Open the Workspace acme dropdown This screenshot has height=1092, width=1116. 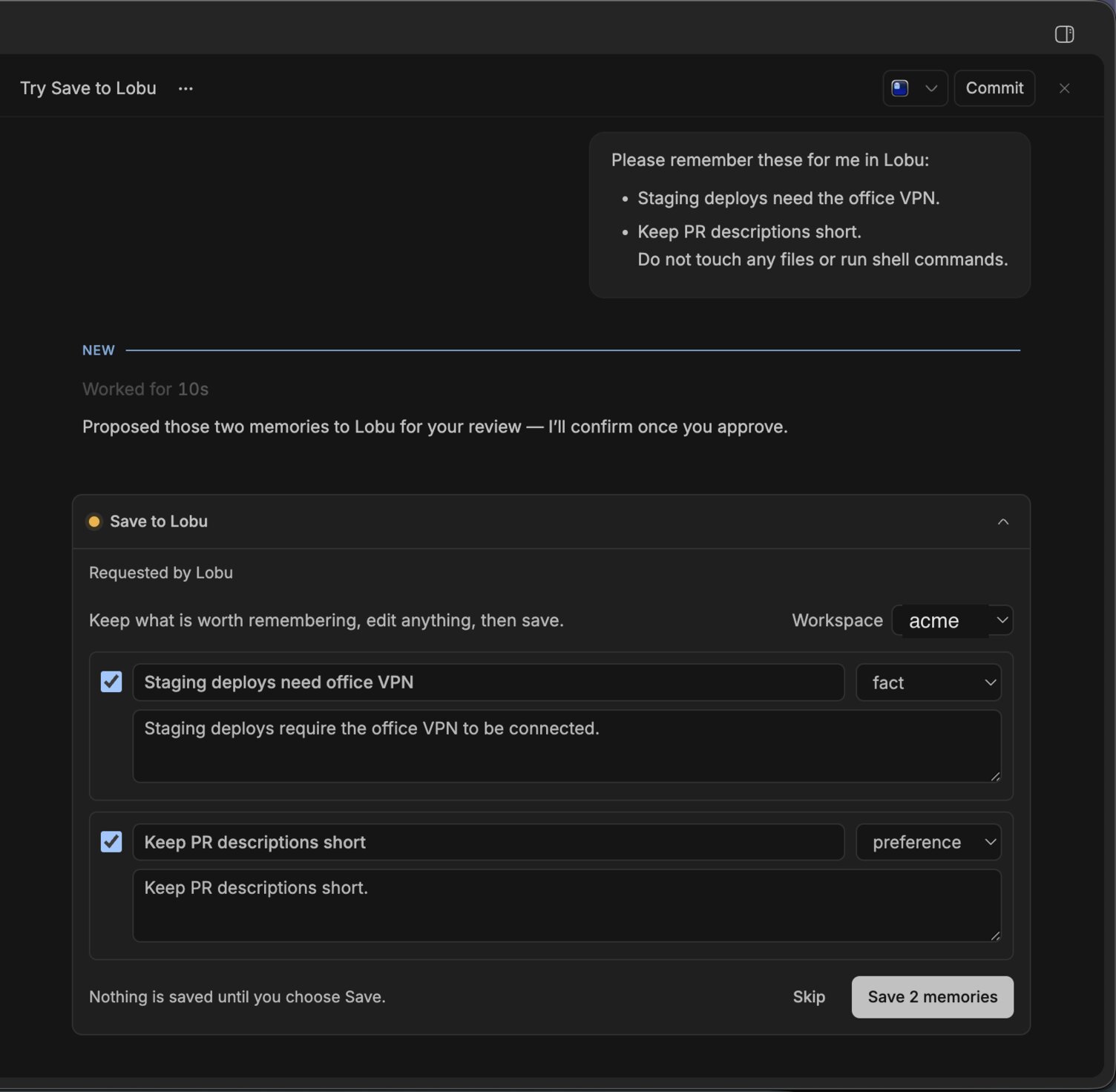click(953, 620)
